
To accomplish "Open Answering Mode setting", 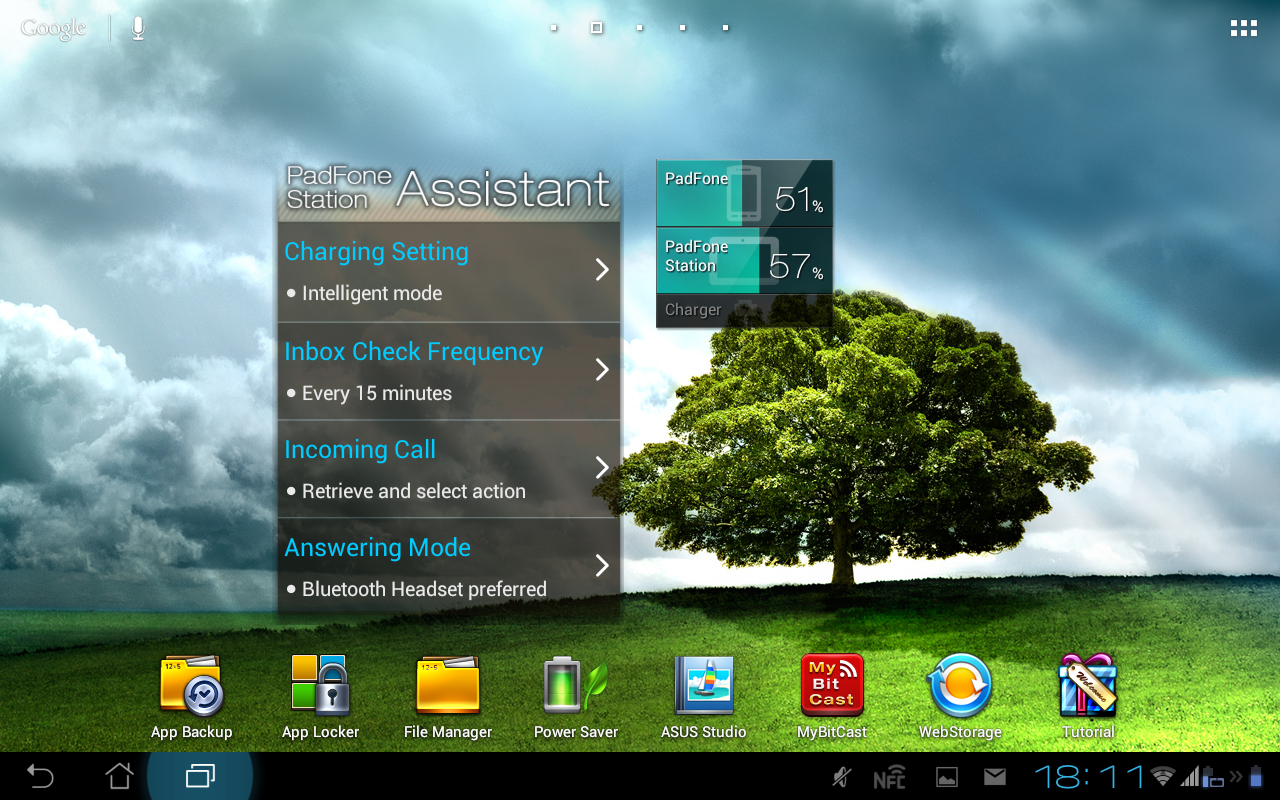I will 449,565.
